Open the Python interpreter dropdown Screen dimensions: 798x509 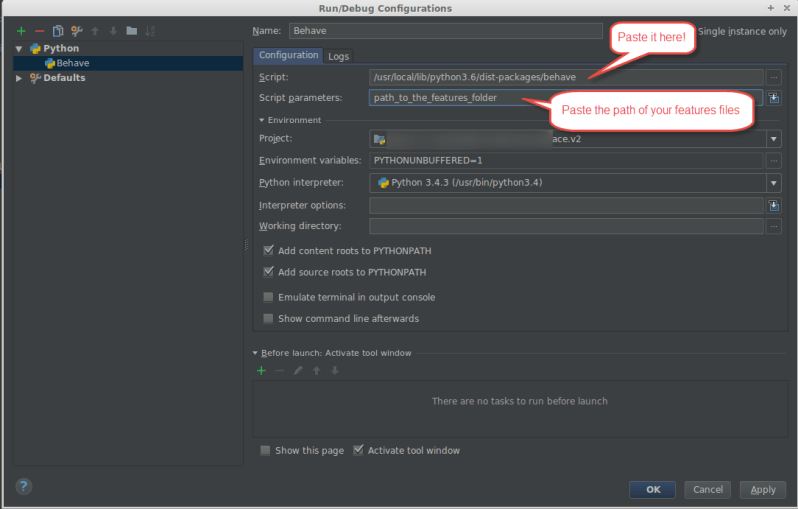(774, 183)
